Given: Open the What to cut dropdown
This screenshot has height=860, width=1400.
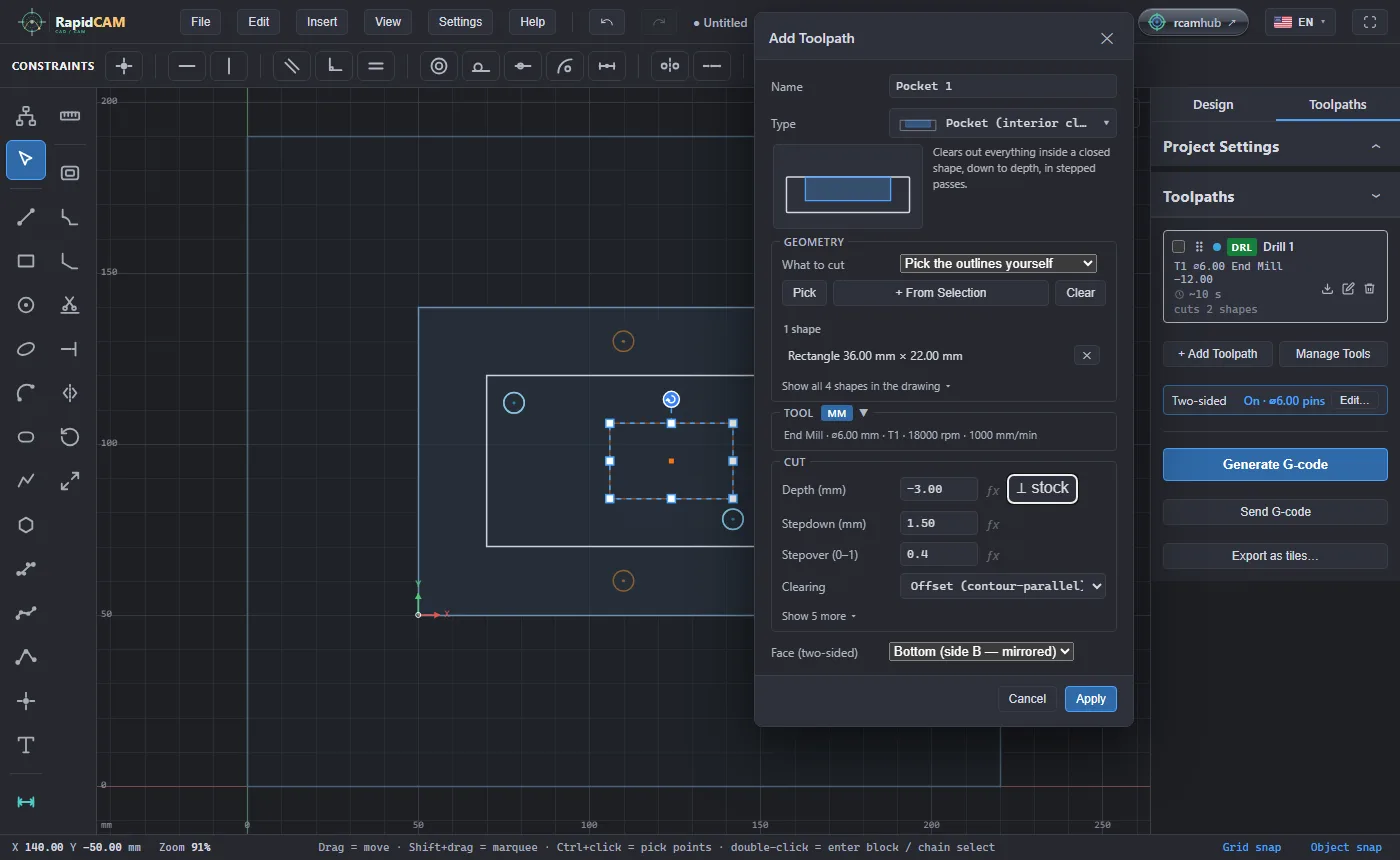Looking at the screenshot, I should [999, 263].
